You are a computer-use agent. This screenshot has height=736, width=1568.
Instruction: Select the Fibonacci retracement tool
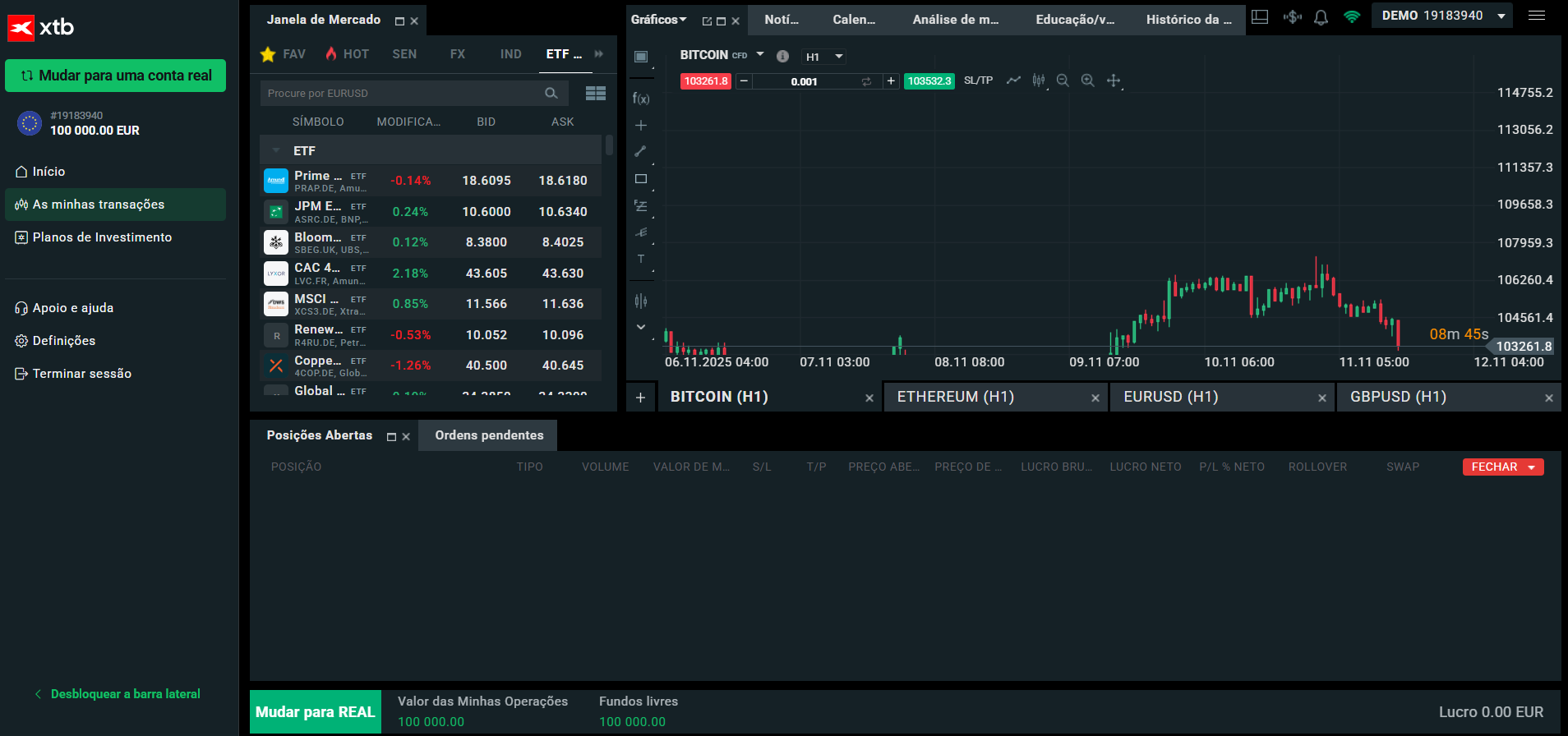click(x=641, y=205)
